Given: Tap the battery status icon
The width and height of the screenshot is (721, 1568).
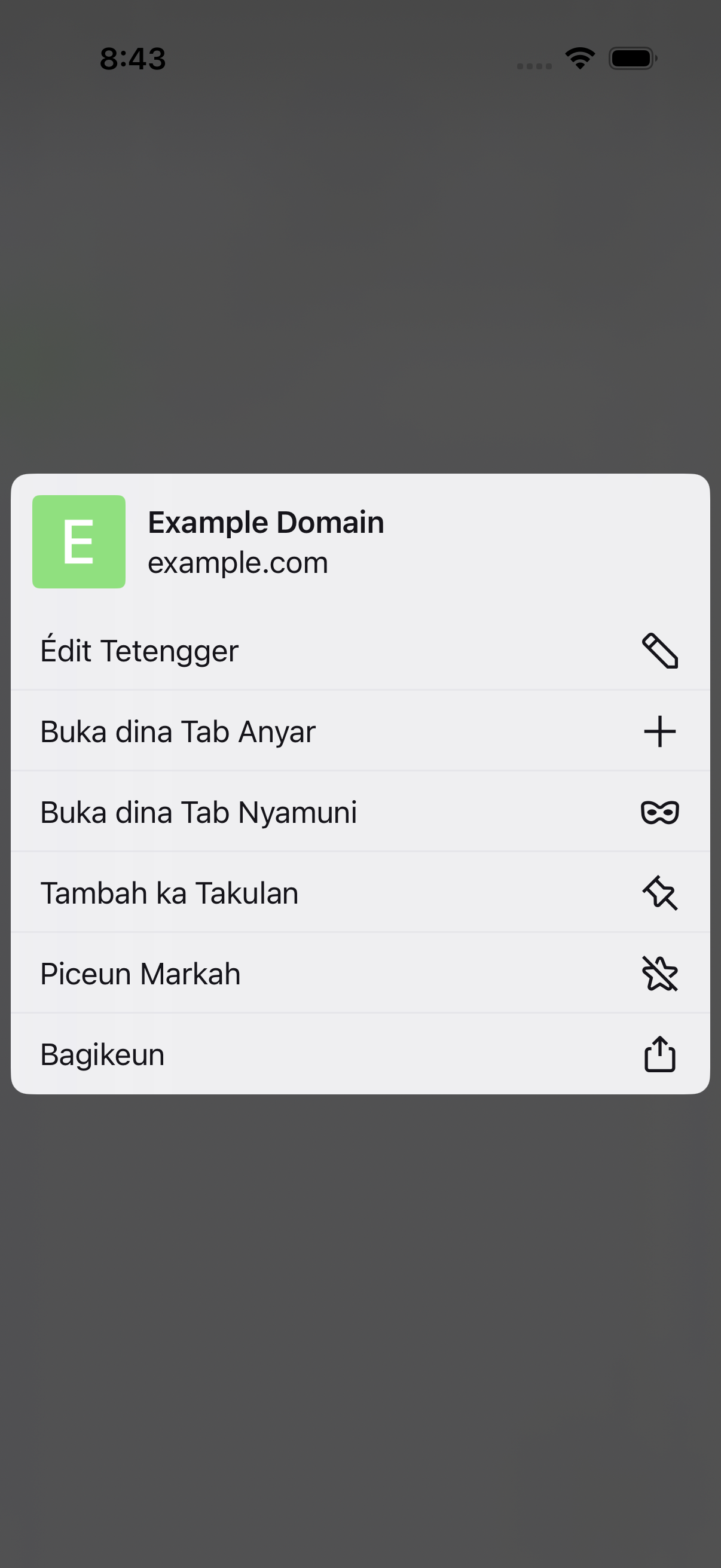Looking at the screenshot, I should point(633,59).
